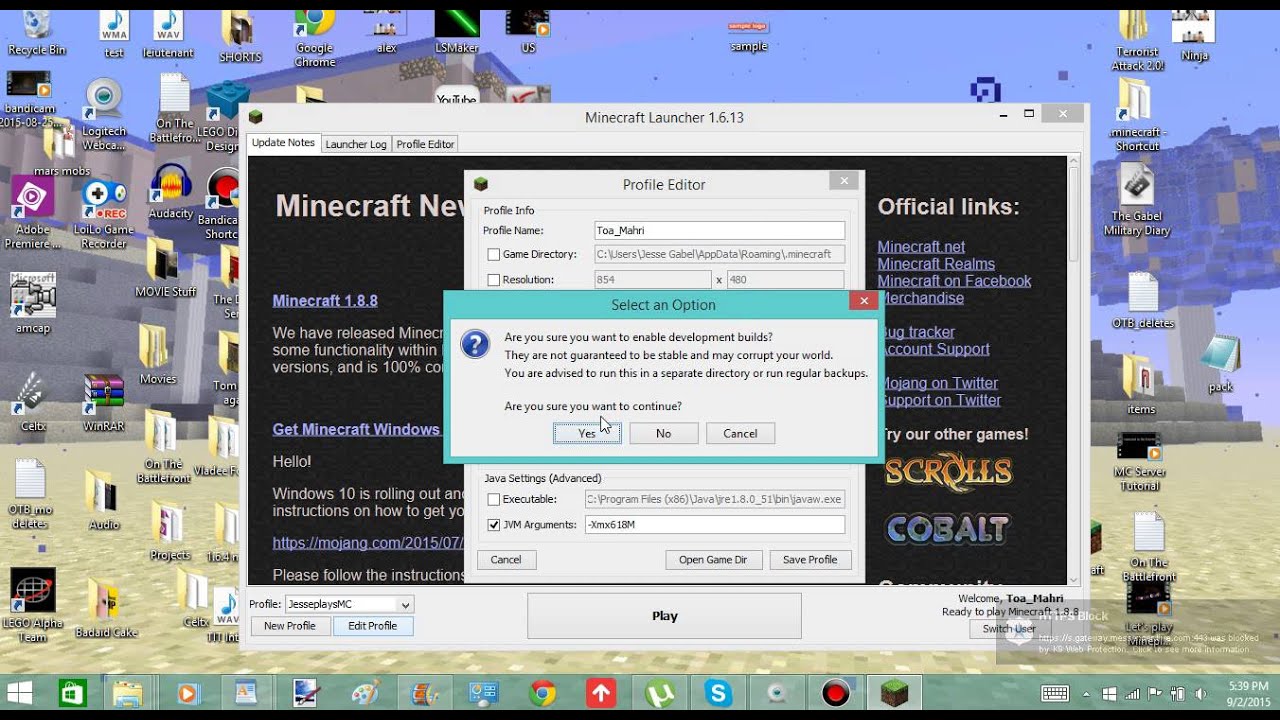Open Game Dir button
The width and height of the screenshot is (1280, 720).
click(x=713, y=560)
